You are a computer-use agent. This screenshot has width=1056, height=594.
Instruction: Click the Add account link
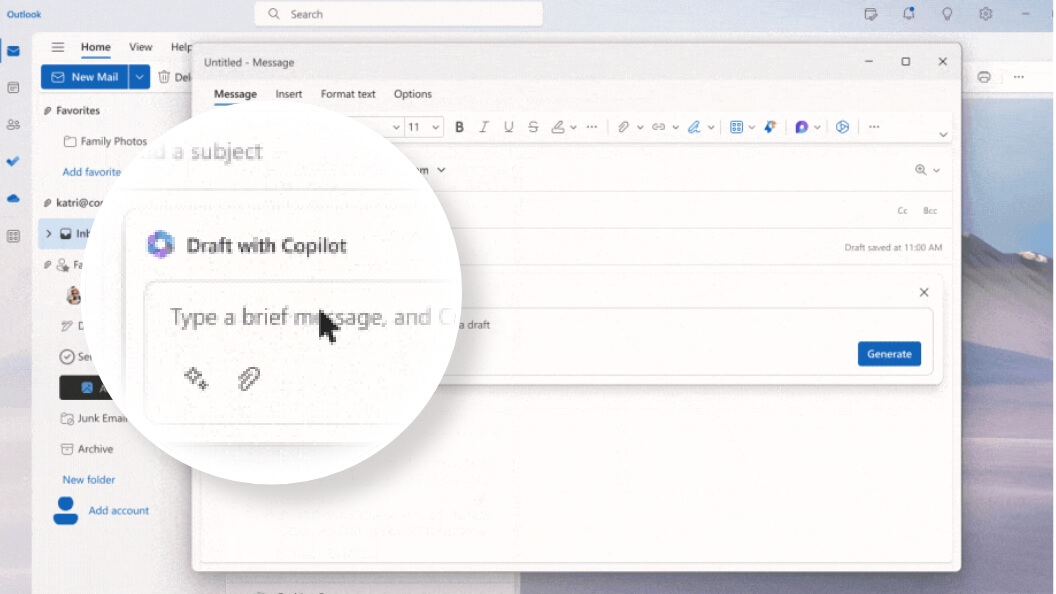pos(118,510)
